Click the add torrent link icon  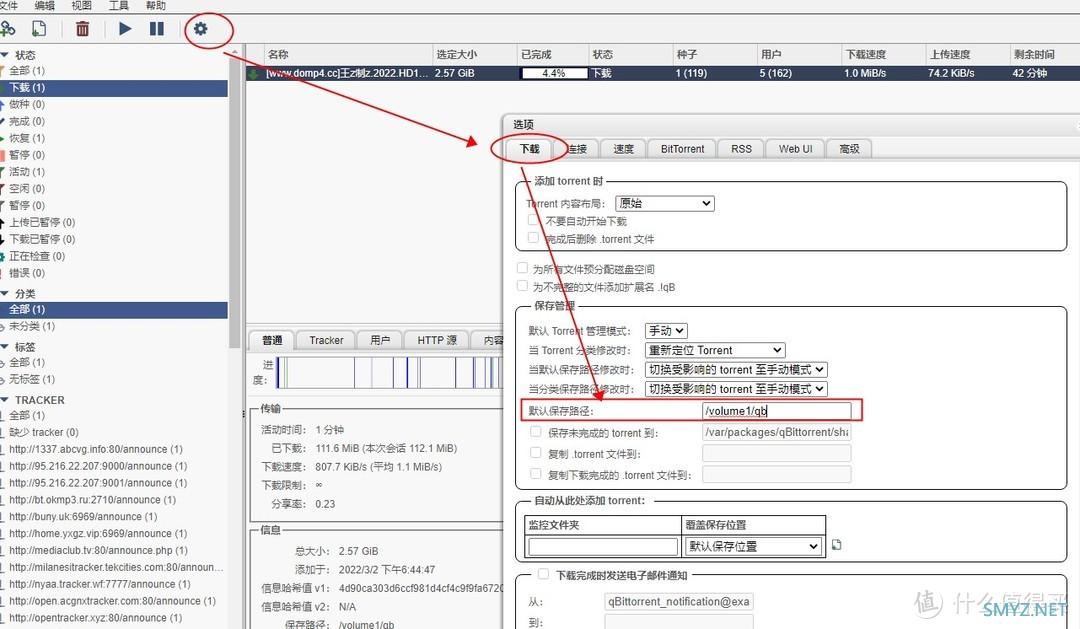[x=8, y=29]
